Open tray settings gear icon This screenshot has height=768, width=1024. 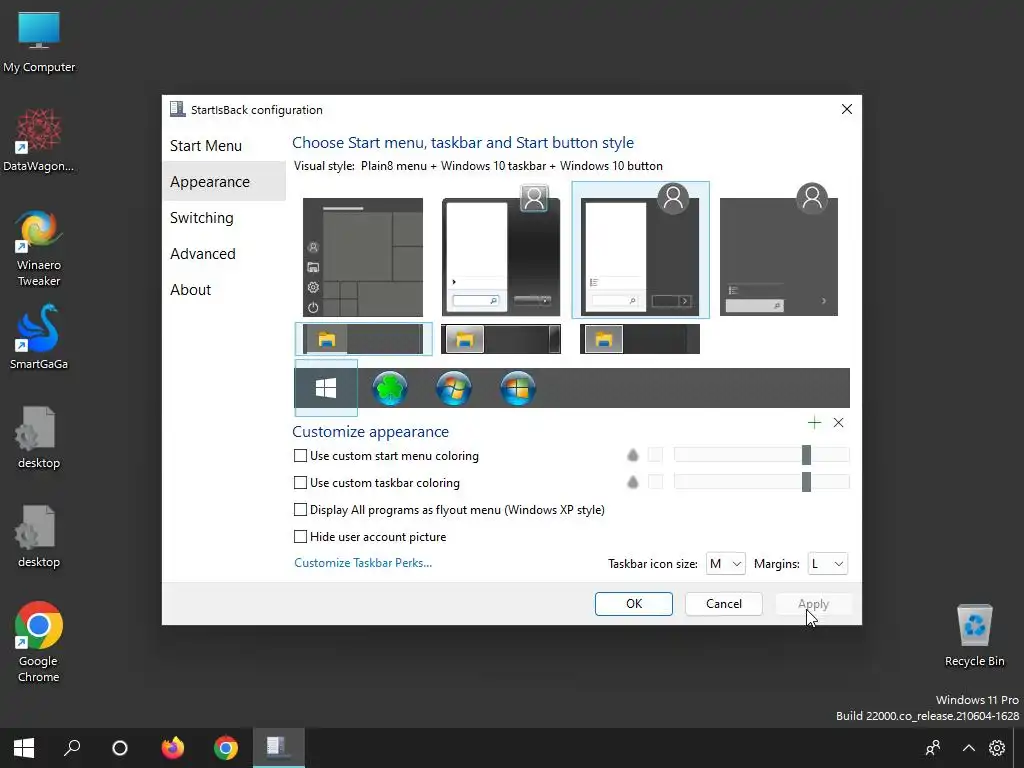coord(997,748)
